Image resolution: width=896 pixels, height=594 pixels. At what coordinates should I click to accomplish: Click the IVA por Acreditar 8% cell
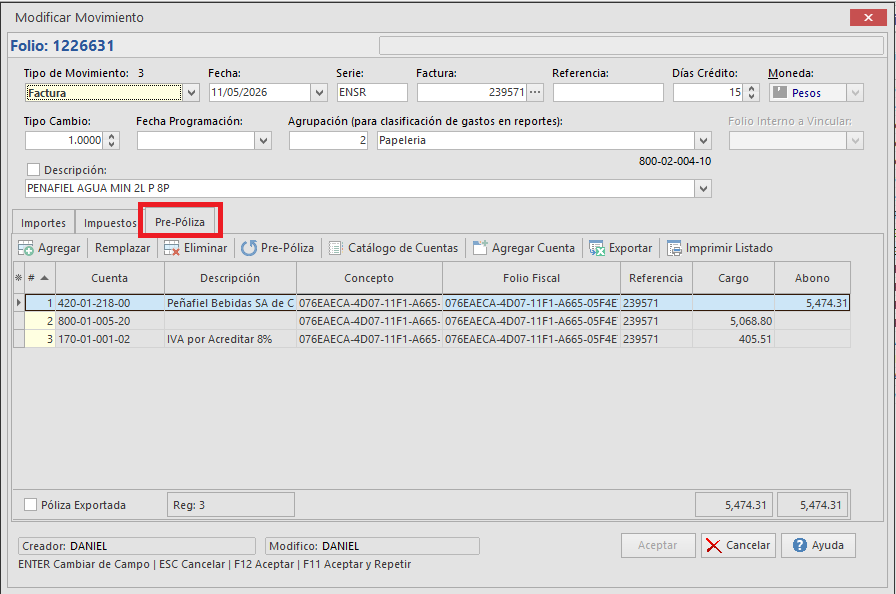(x=230, y=339)
